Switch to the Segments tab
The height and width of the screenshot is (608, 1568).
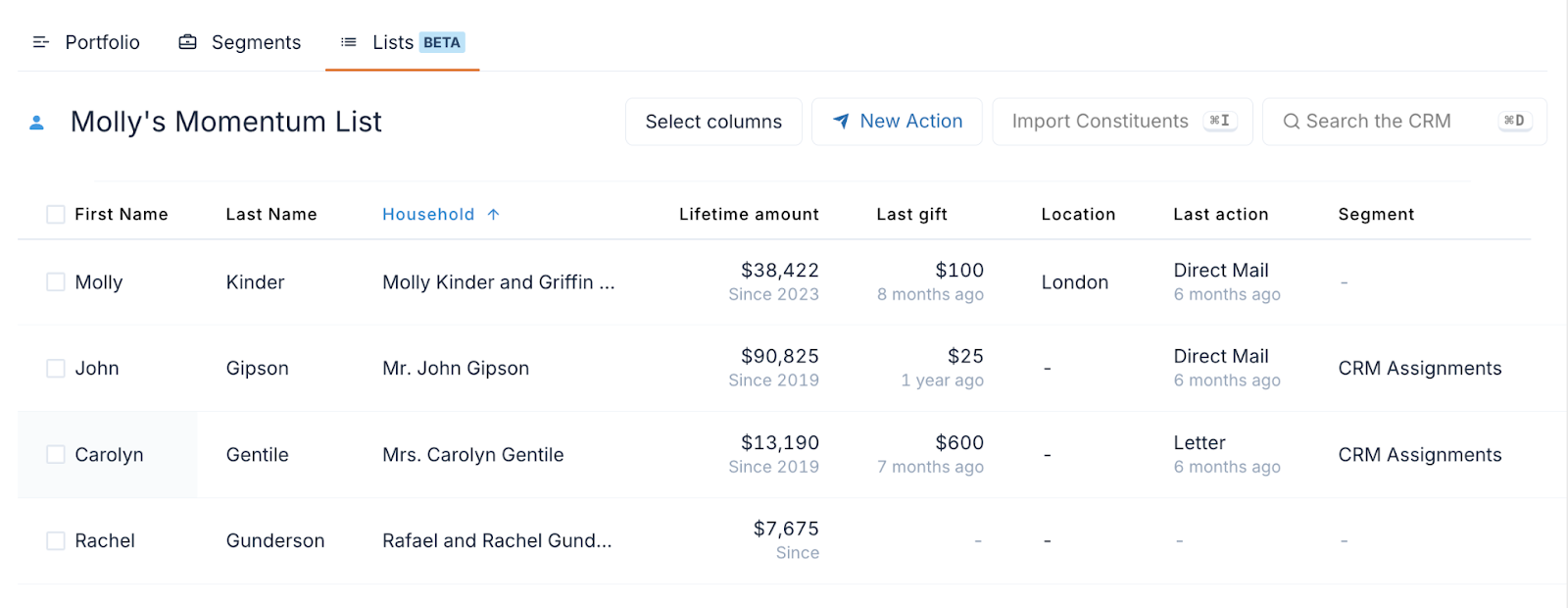240,42
